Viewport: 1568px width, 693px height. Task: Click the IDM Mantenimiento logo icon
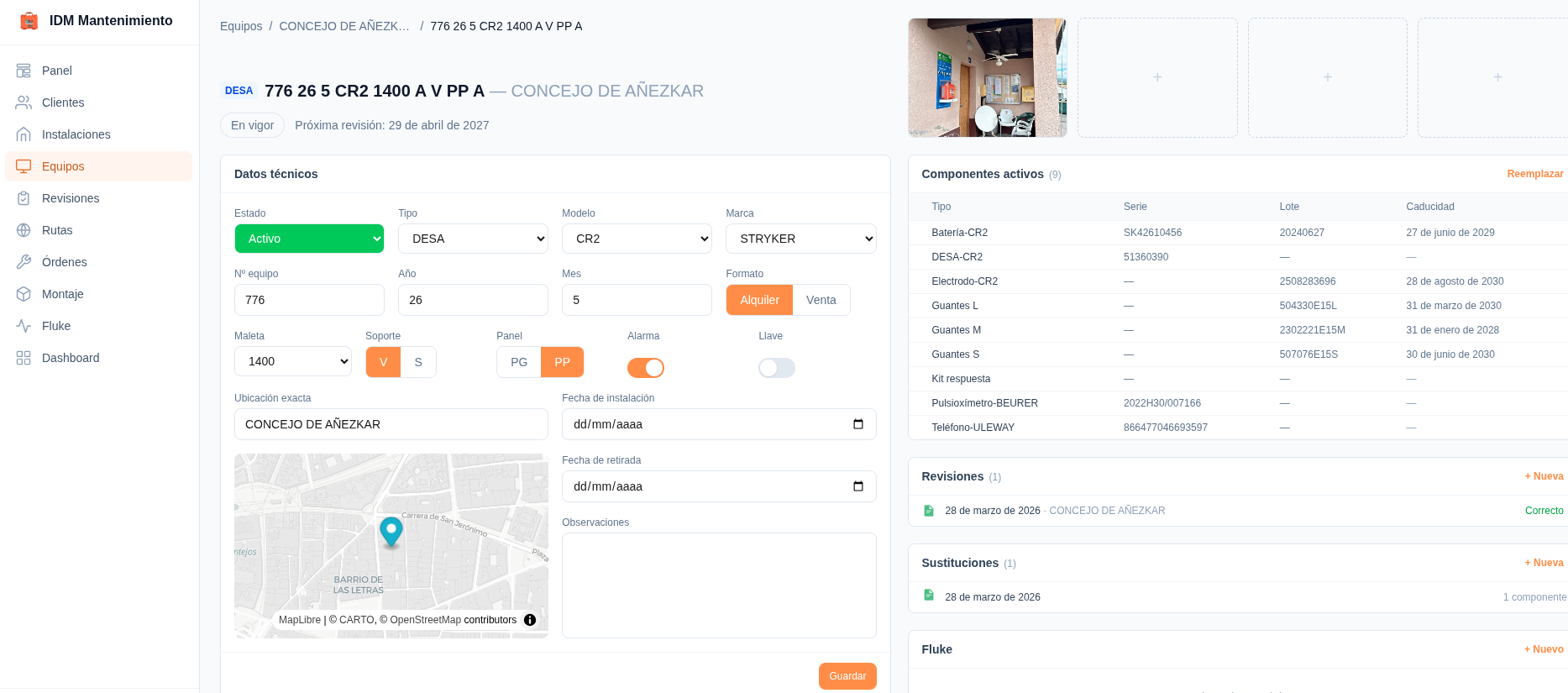(29, 21)
